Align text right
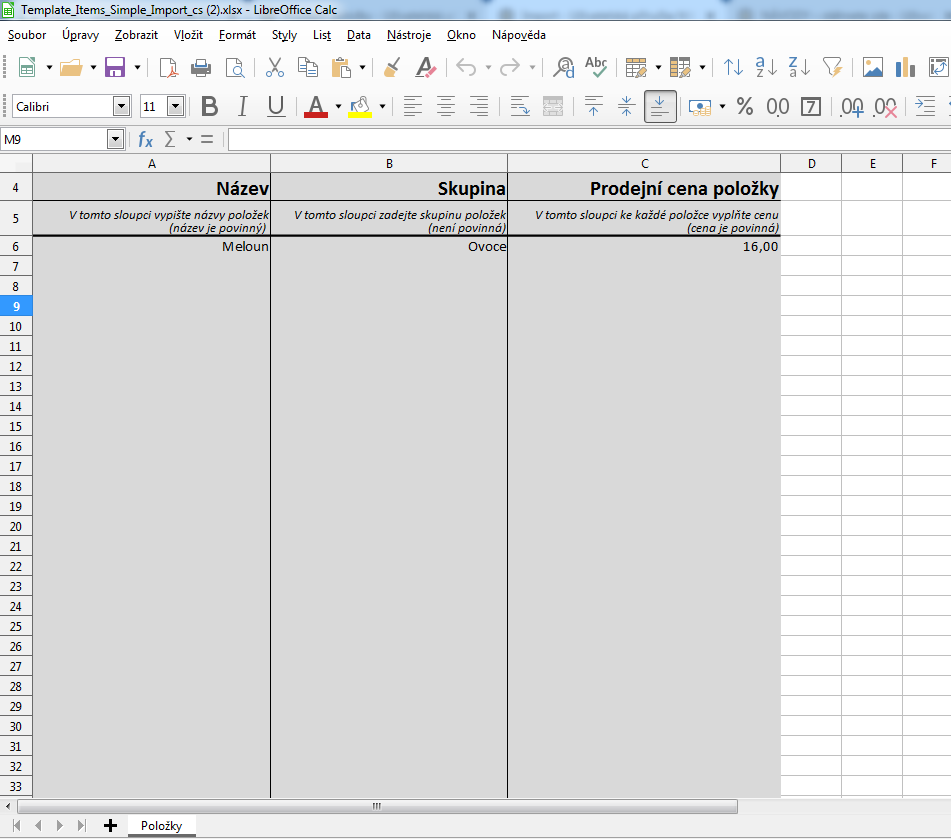Screen dimensions: 951x839 click(479, 107)
